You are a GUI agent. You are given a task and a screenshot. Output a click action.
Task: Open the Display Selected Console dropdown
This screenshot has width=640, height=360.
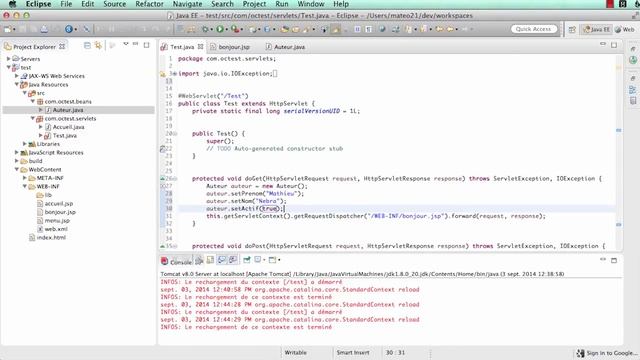(x=264, y=260)
